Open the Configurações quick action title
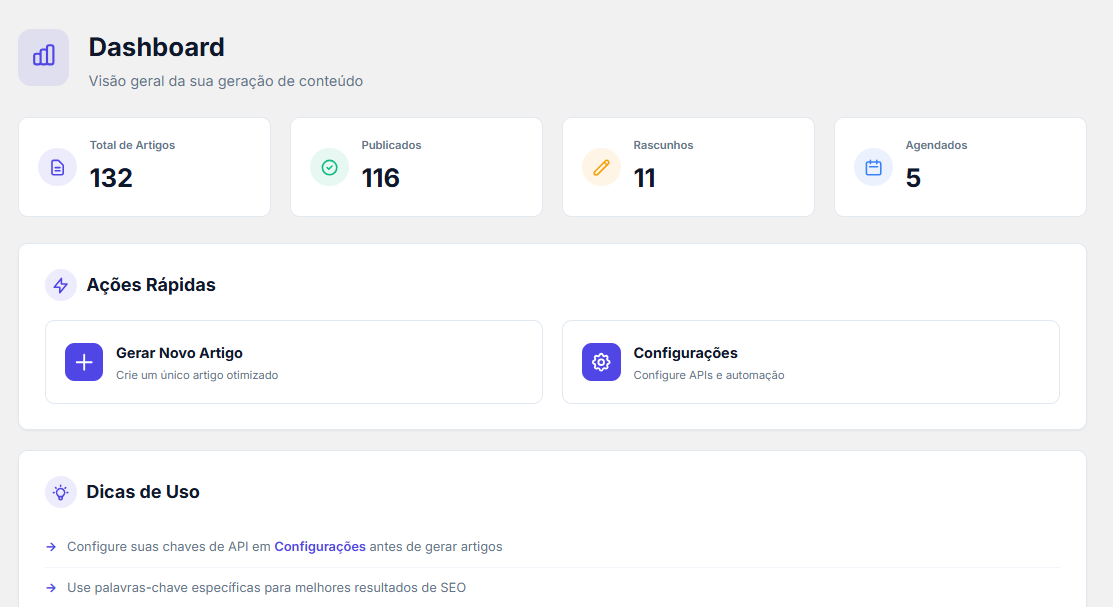This screenshot has height=607, width=1113. tap(685, 353)
